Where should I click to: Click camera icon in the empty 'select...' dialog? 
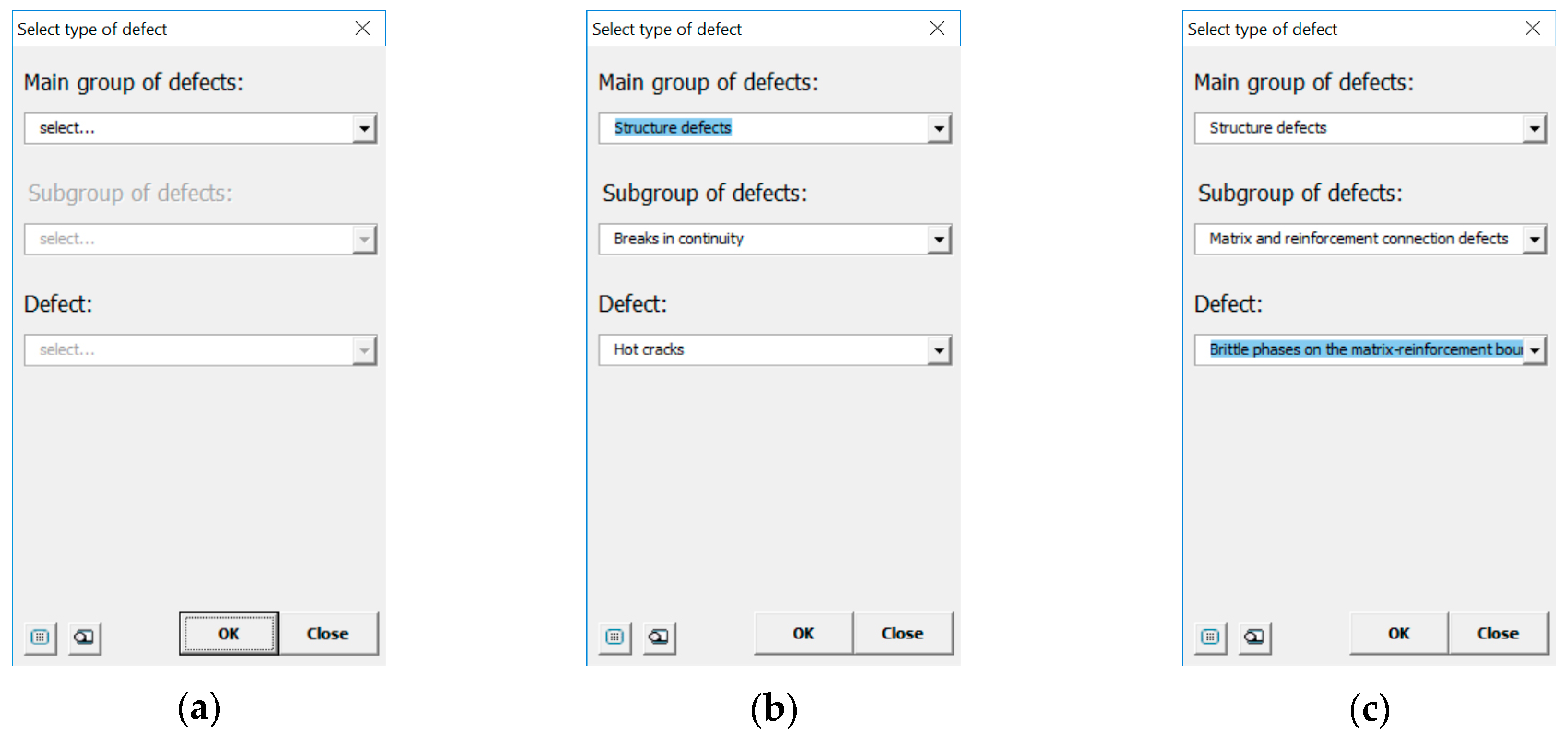(84, 637)
